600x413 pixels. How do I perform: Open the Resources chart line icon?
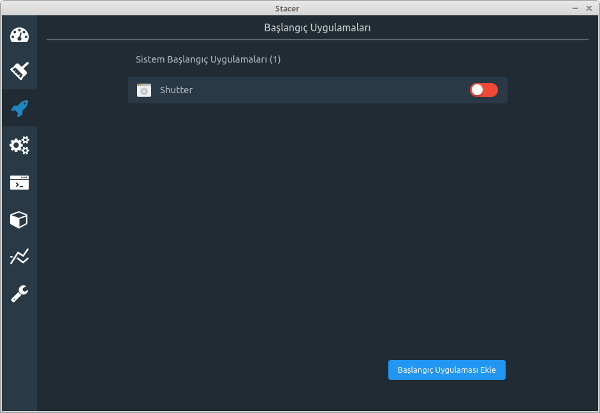[19, 256]
